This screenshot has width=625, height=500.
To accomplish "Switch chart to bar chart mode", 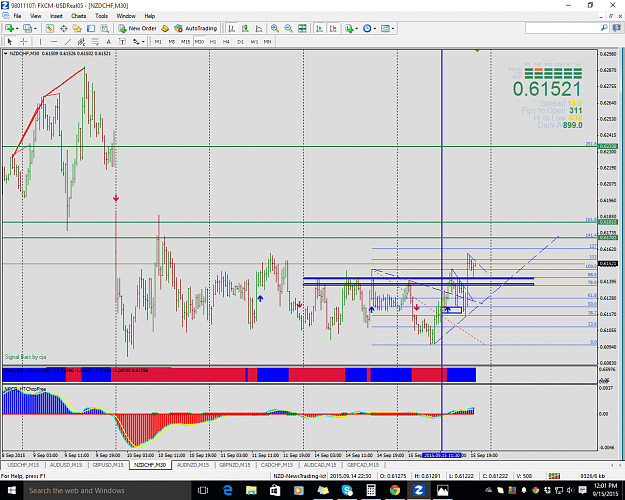I will 232,28.
